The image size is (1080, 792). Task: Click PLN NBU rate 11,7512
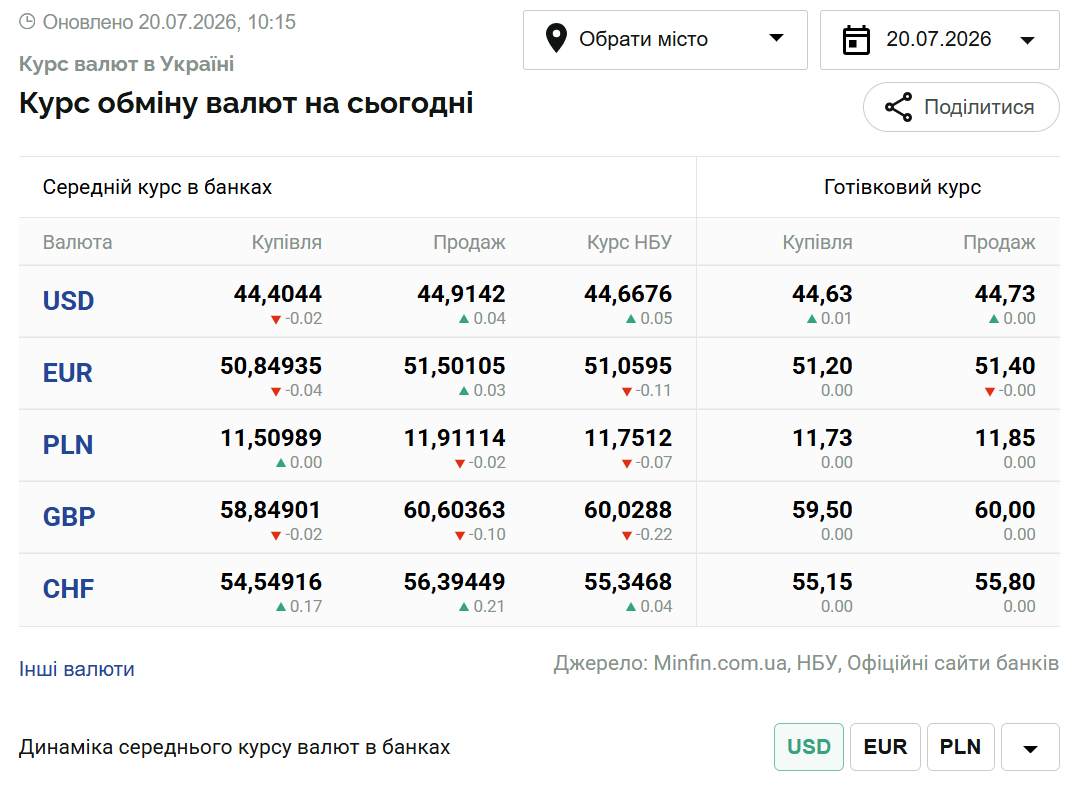(628, 438)
